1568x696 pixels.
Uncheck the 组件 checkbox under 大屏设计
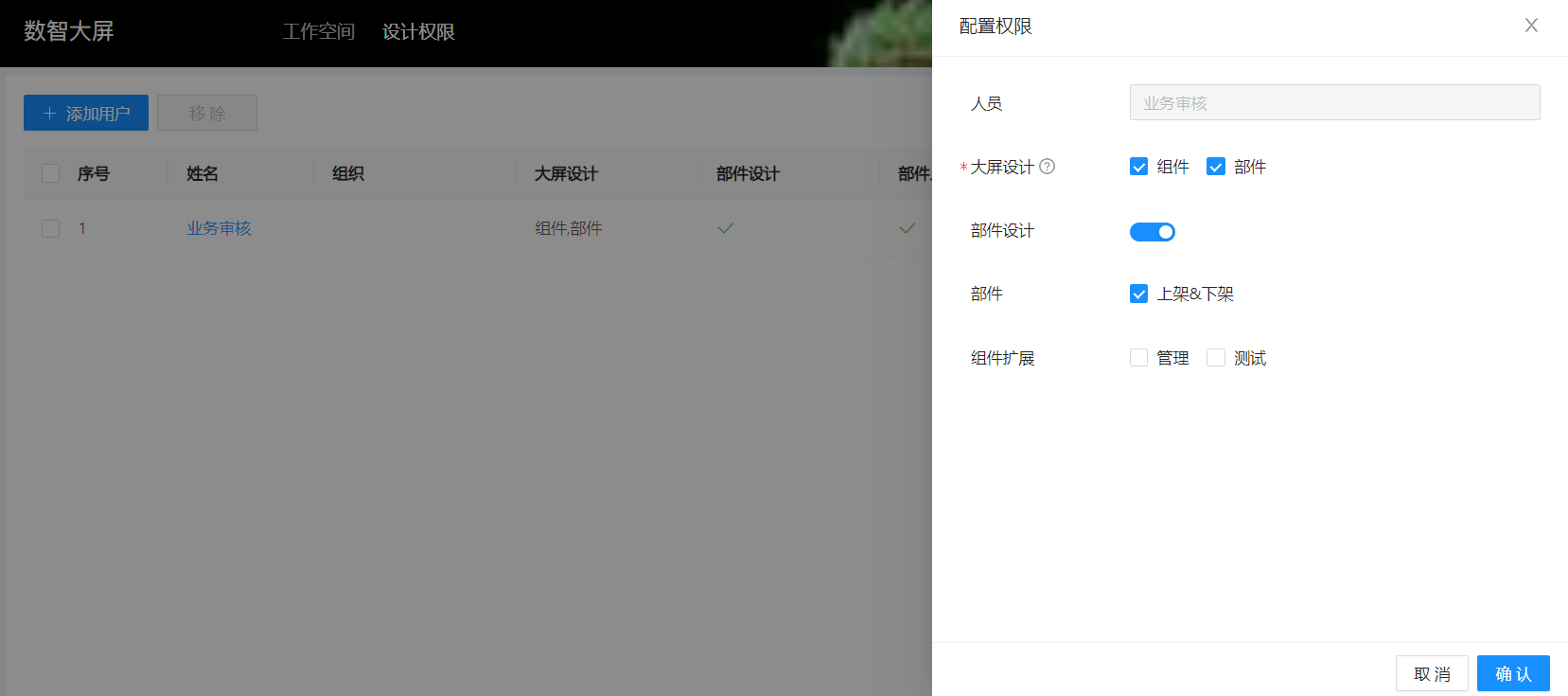click(x=1138, y=167)
